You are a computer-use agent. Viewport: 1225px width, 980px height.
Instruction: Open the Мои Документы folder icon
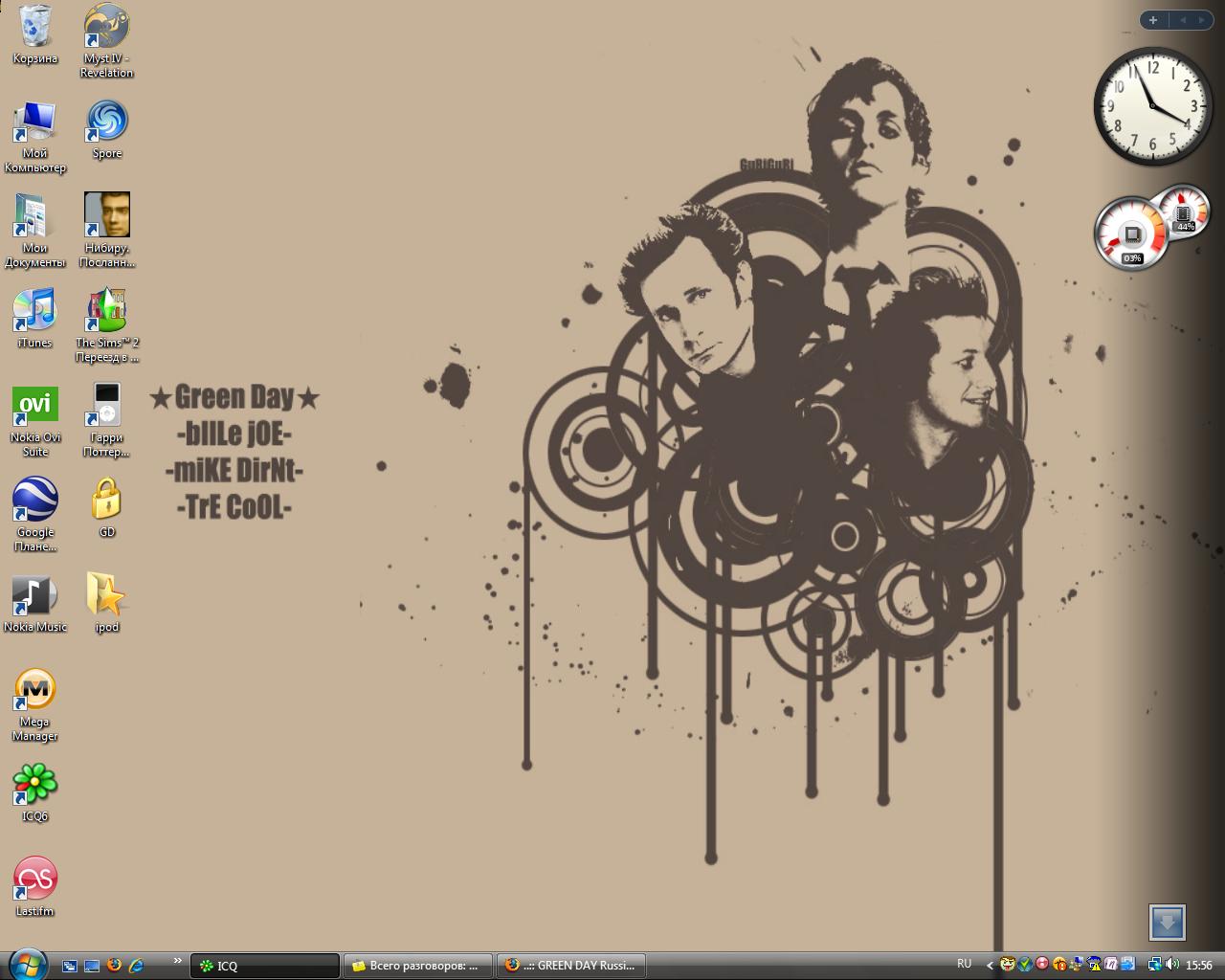point(35,231)
